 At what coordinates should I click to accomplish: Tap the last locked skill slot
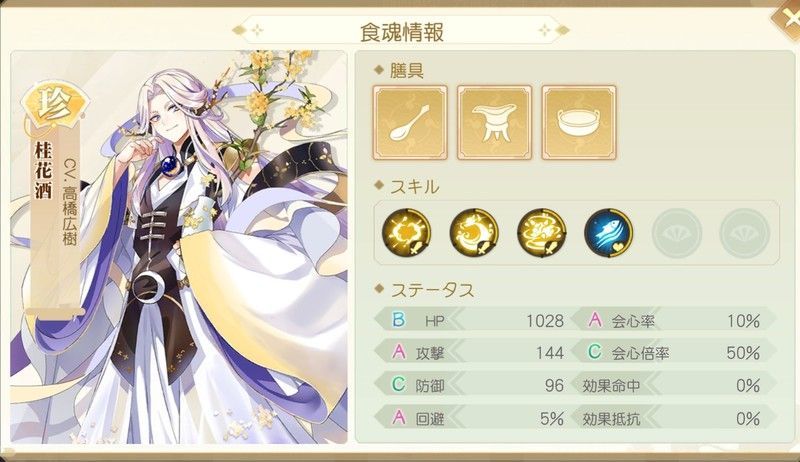click(744, 233)
